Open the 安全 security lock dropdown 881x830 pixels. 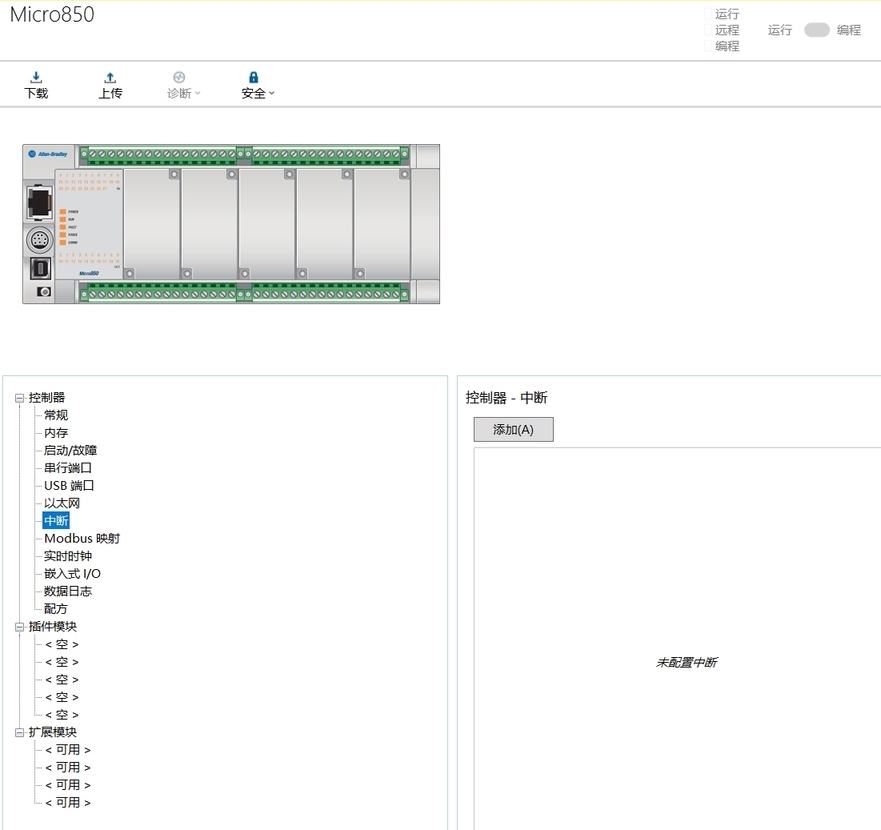[x=258, y=85]
